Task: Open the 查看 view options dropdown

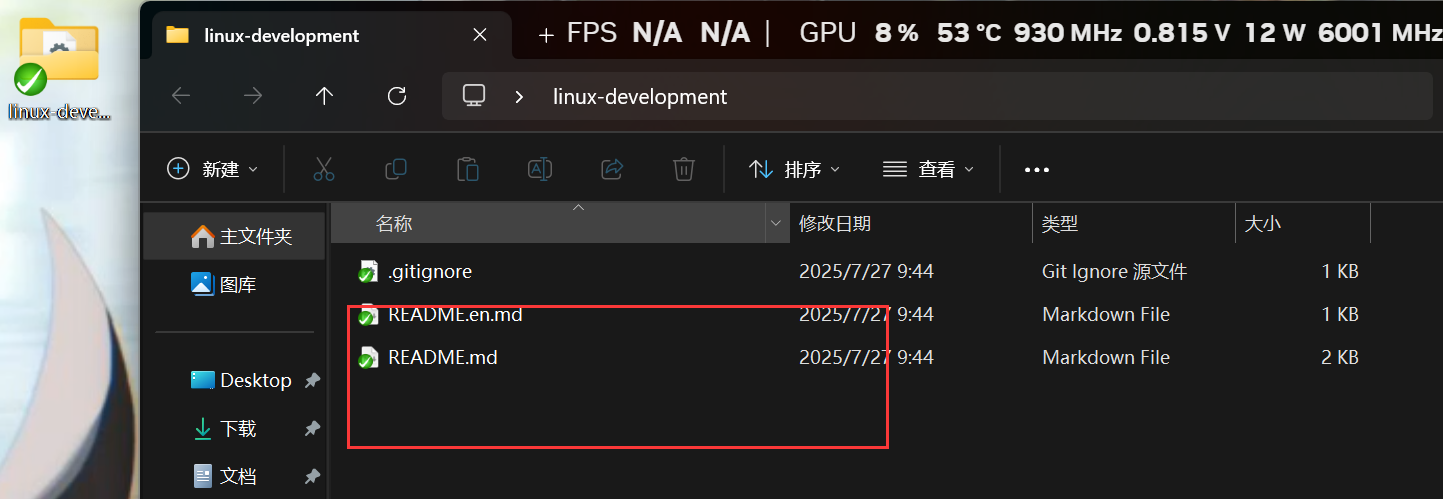Action: coord(928,169)
